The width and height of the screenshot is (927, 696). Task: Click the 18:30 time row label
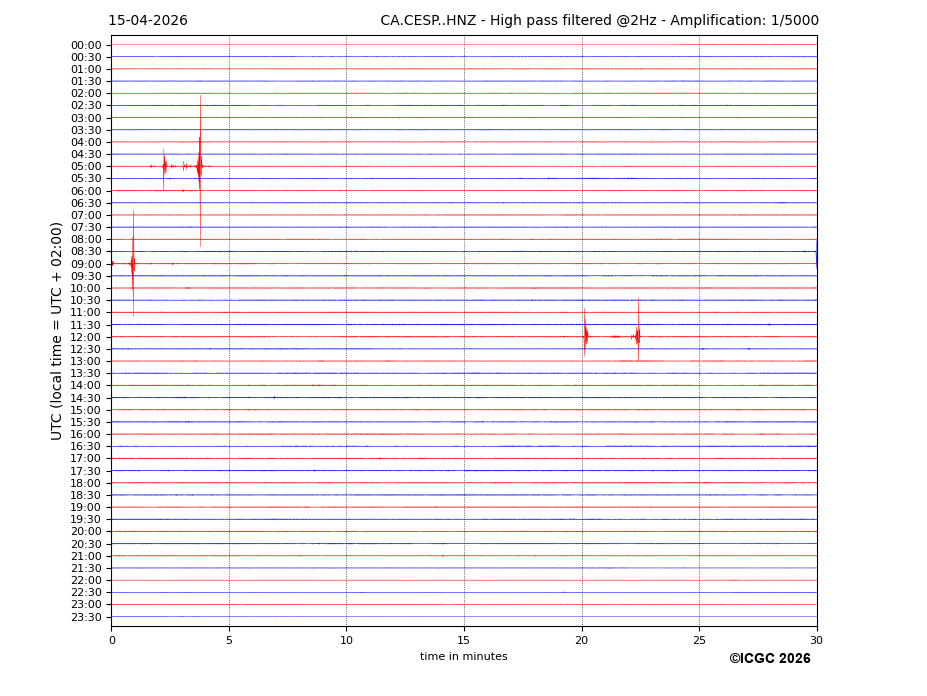click(86, 495)
